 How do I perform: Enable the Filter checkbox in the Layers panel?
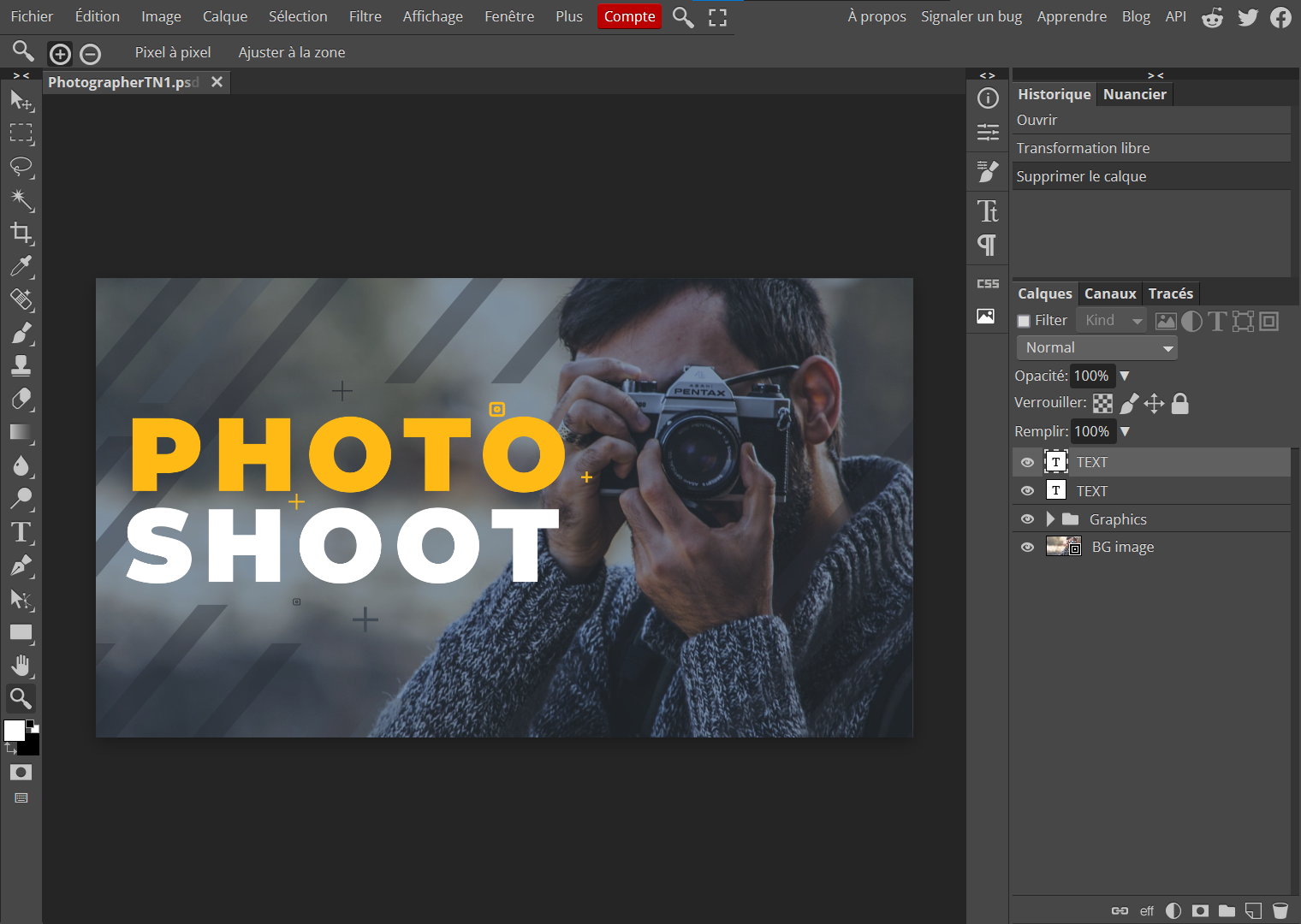pos(1023,320)
